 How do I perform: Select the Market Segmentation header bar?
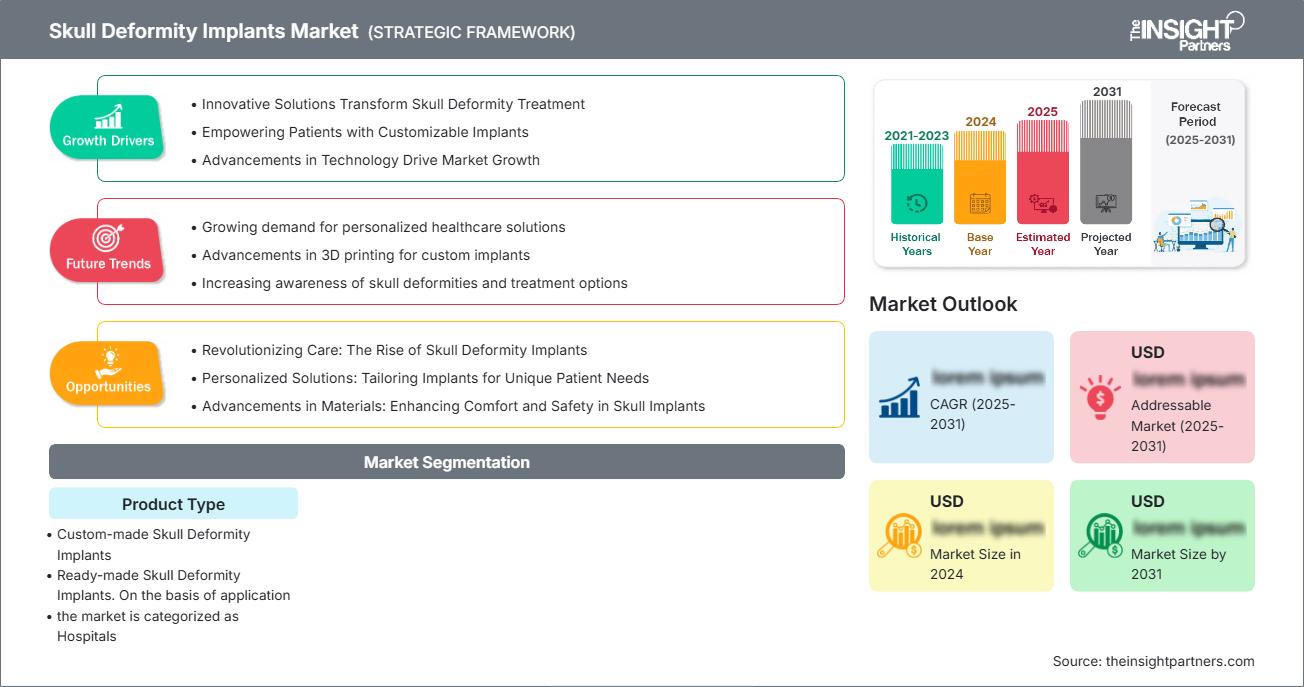pyautogui.click(x=446, y=462)
